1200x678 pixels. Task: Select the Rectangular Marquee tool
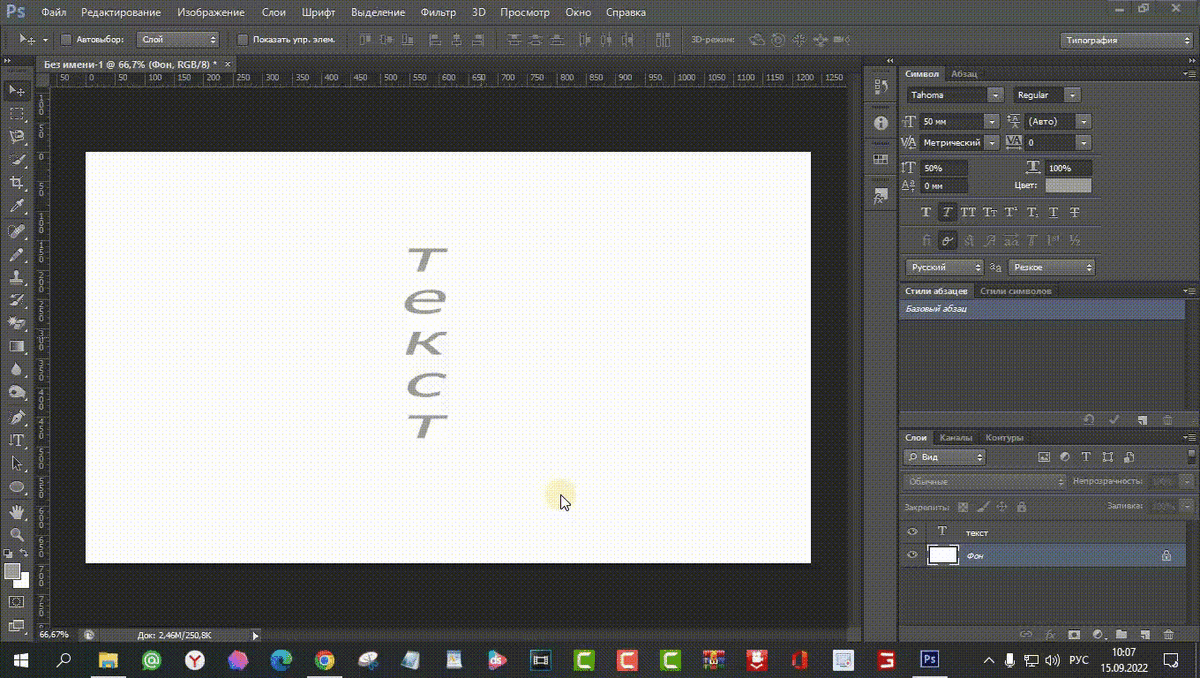[17, 114]
